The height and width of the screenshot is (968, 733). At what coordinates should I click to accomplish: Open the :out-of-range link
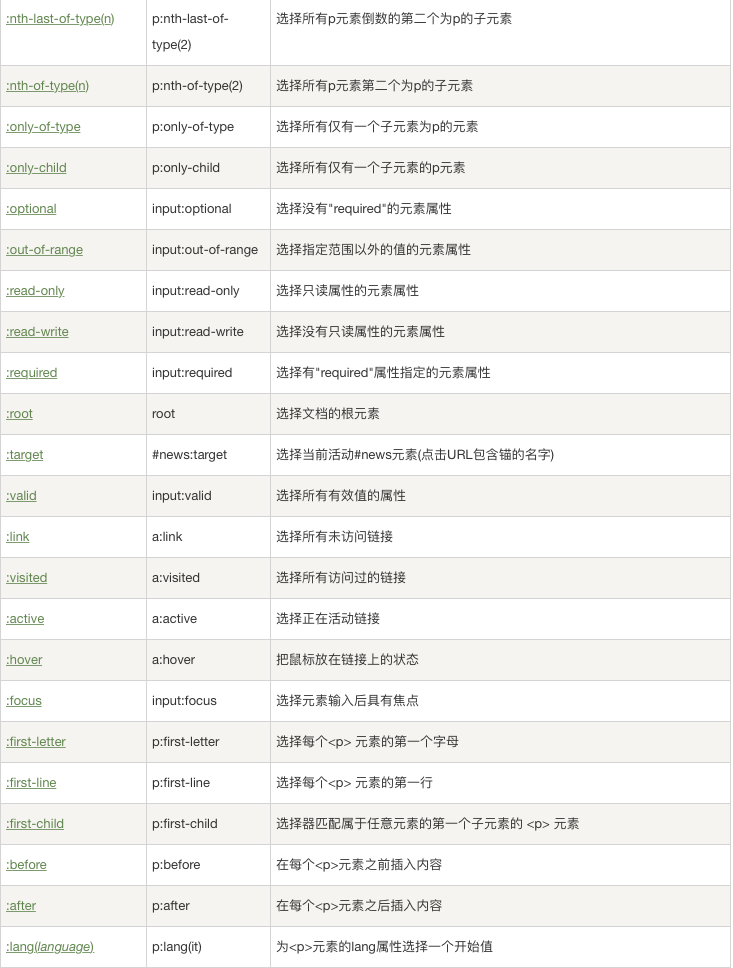tap(44, 250)
